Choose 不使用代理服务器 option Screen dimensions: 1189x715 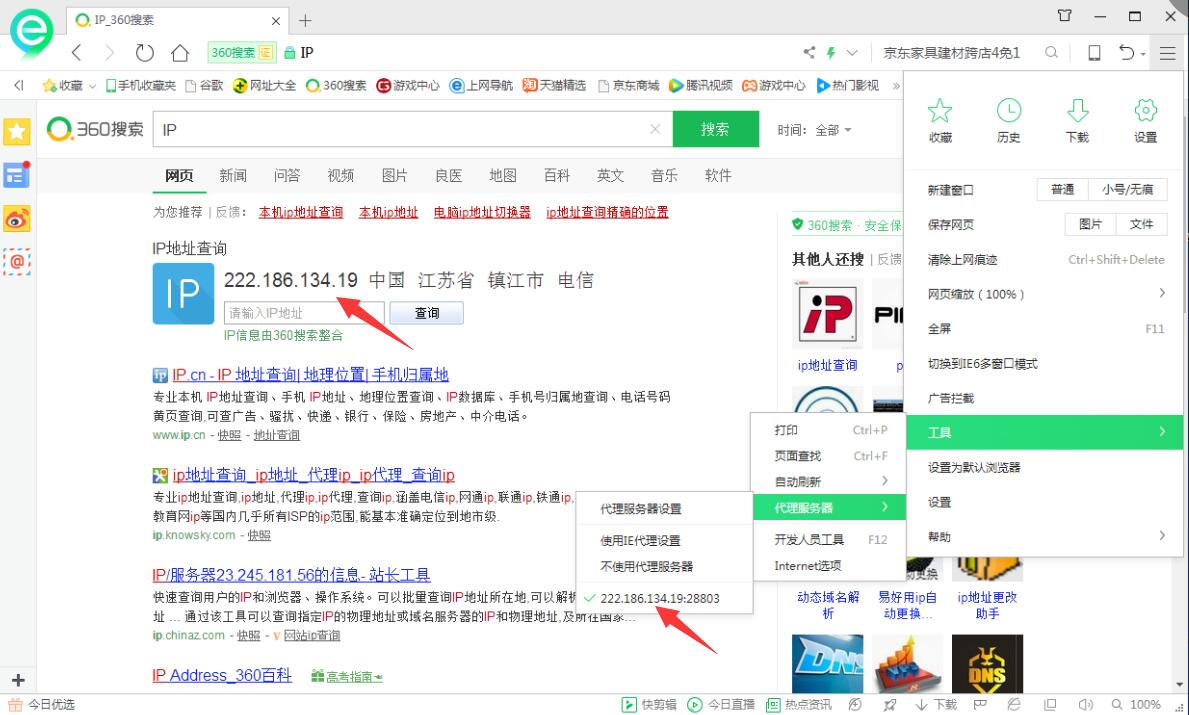(x=647, y=566)
